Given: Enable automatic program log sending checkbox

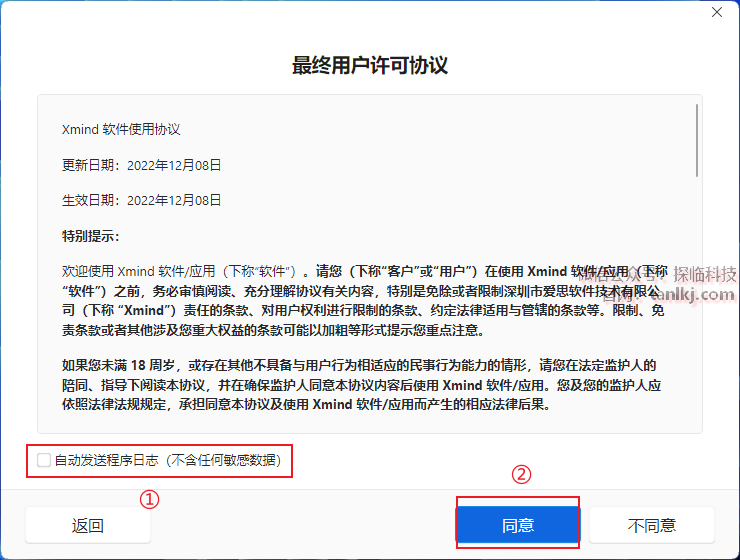Looking at the screenshot, I should (x=44, y=460).
